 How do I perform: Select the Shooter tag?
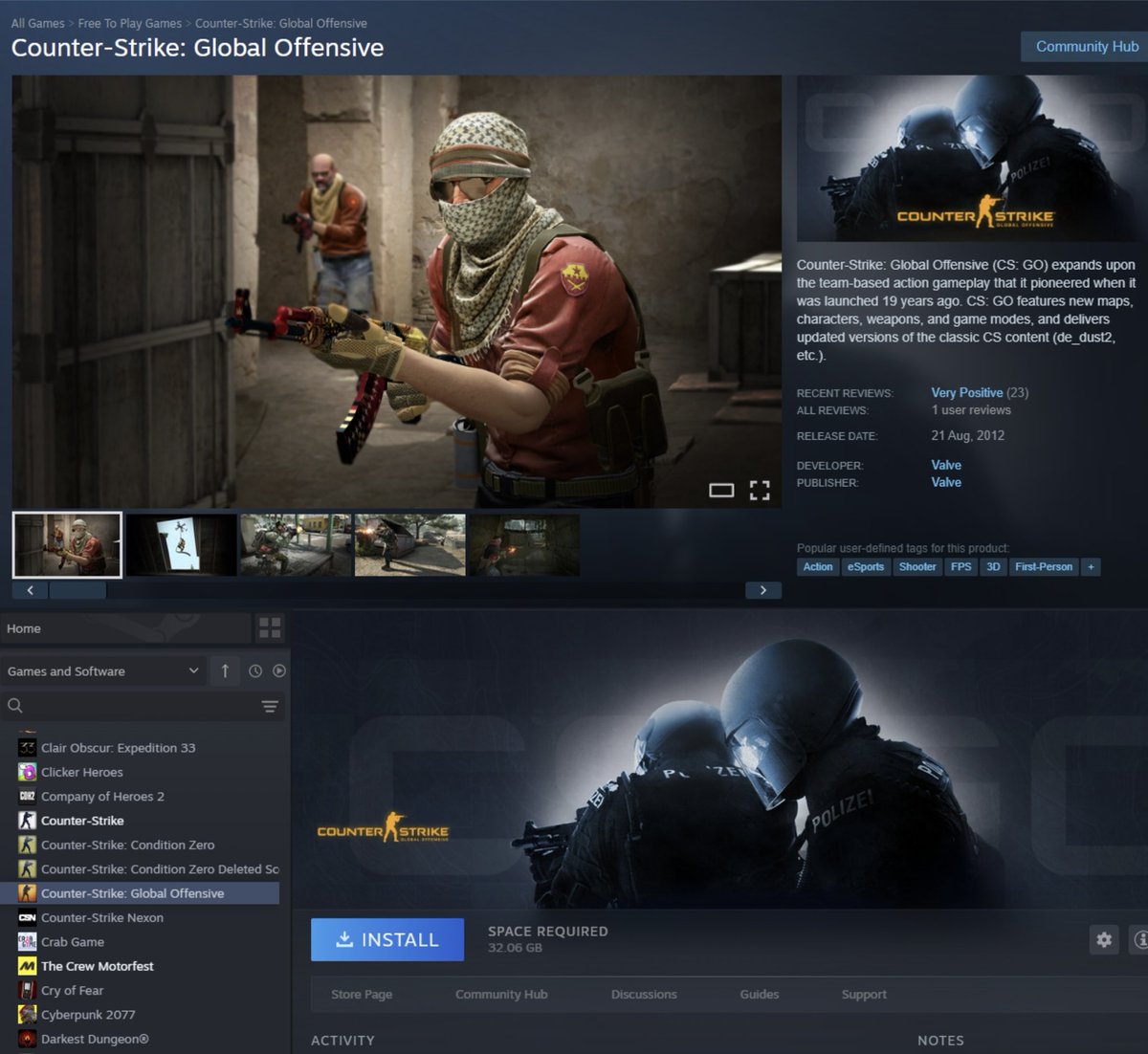point(917,567)
